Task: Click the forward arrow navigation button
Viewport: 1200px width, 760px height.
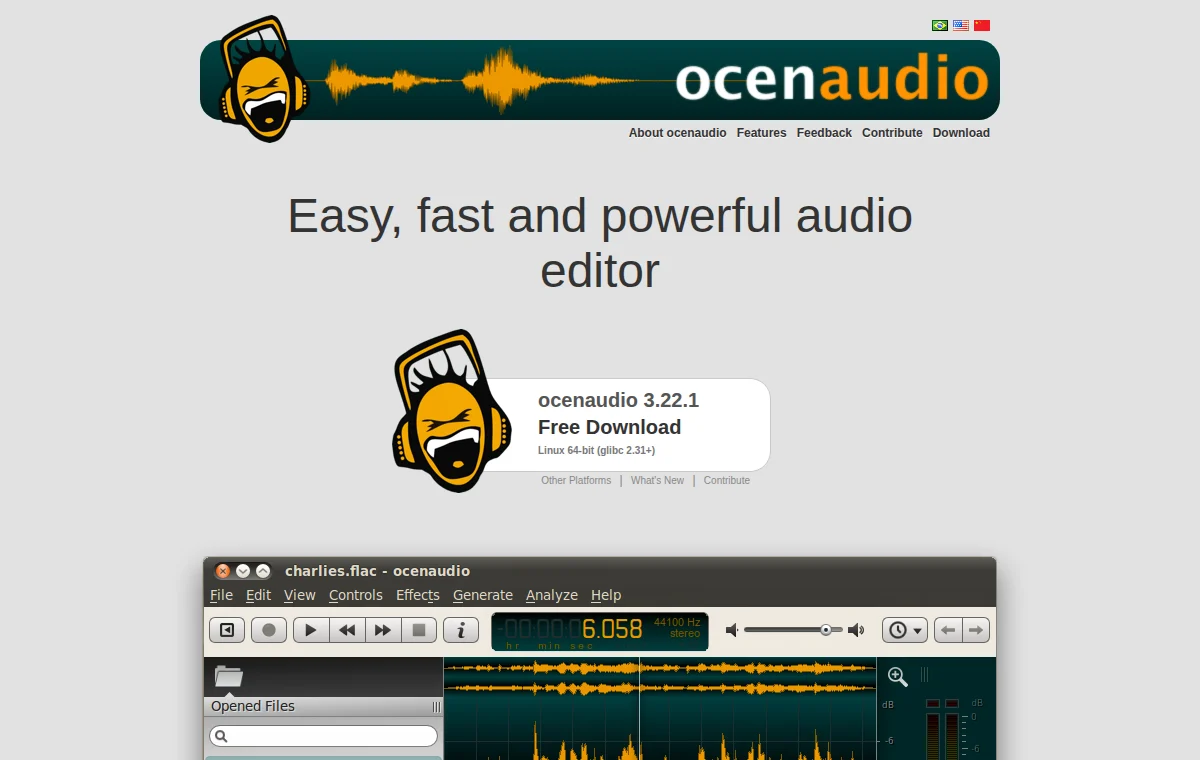Action: tap(976, 630)
